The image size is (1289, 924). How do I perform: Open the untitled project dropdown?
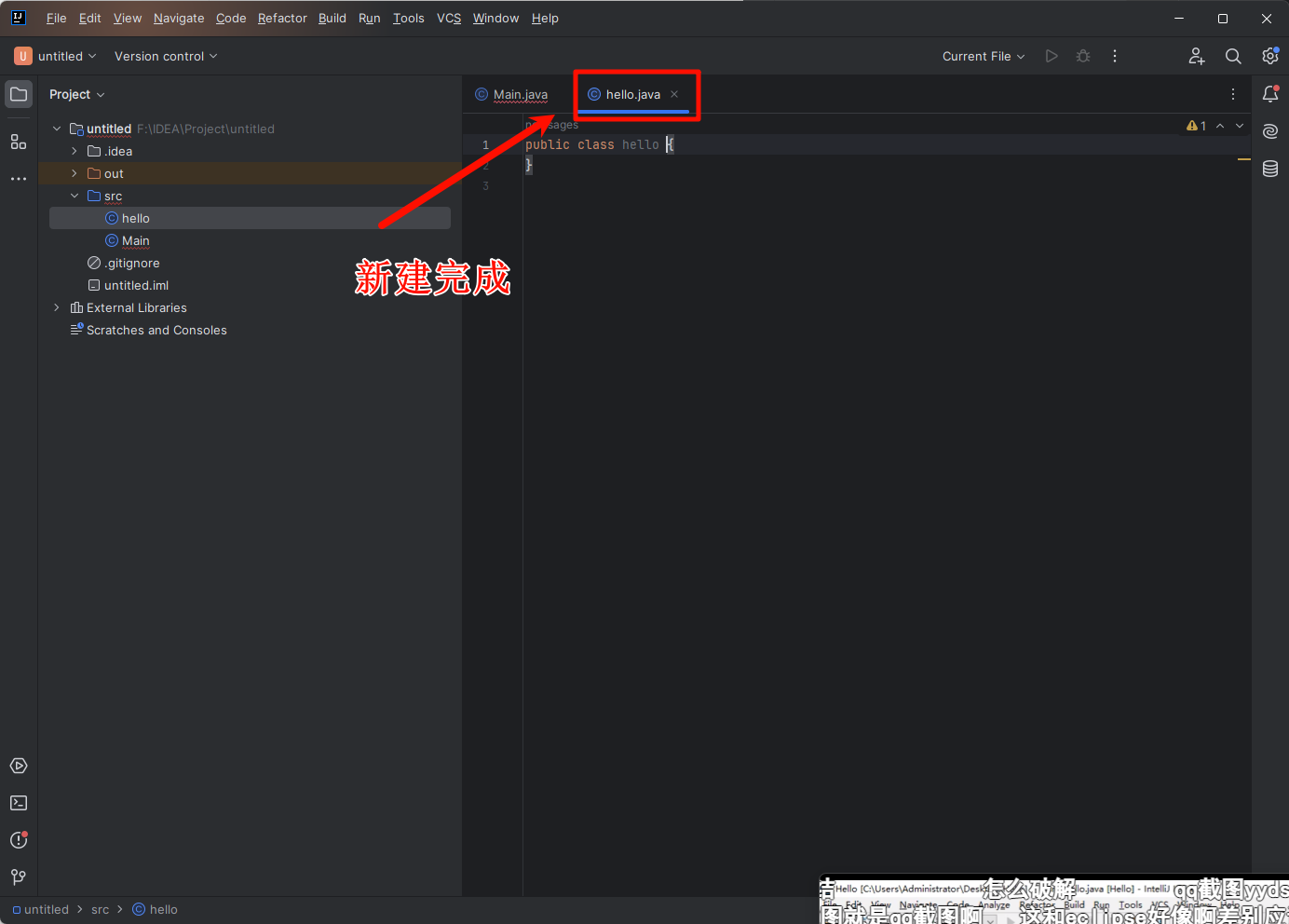pos(56,56)
